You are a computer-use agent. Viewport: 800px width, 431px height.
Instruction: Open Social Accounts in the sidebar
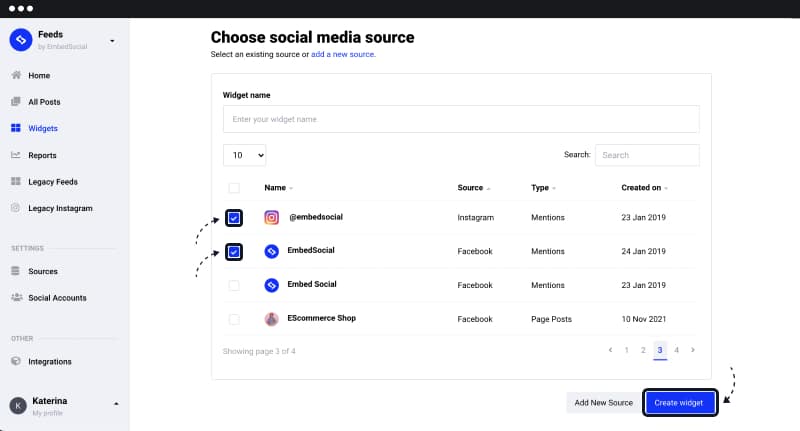coord(57,298)
